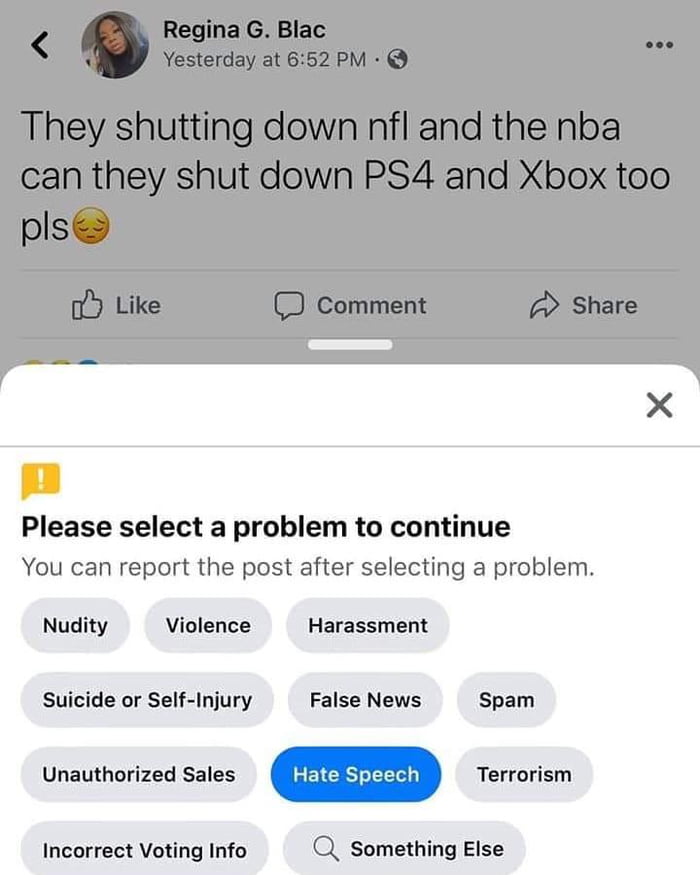Select the Violence problem chip
The height and width of the screenshot is (875, 700).
click(x=208, y=625)
